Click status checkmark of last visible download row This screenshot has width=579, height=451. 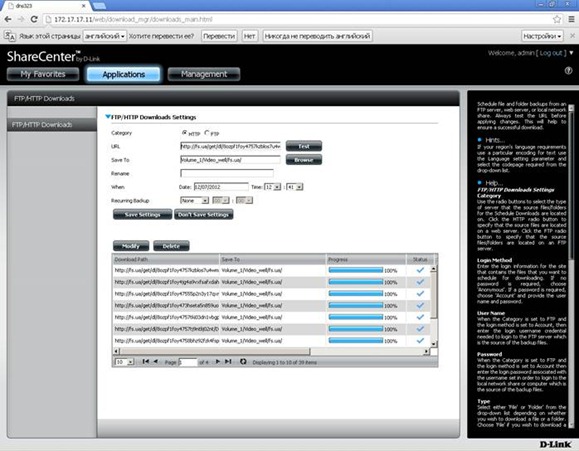pos(420,341)
